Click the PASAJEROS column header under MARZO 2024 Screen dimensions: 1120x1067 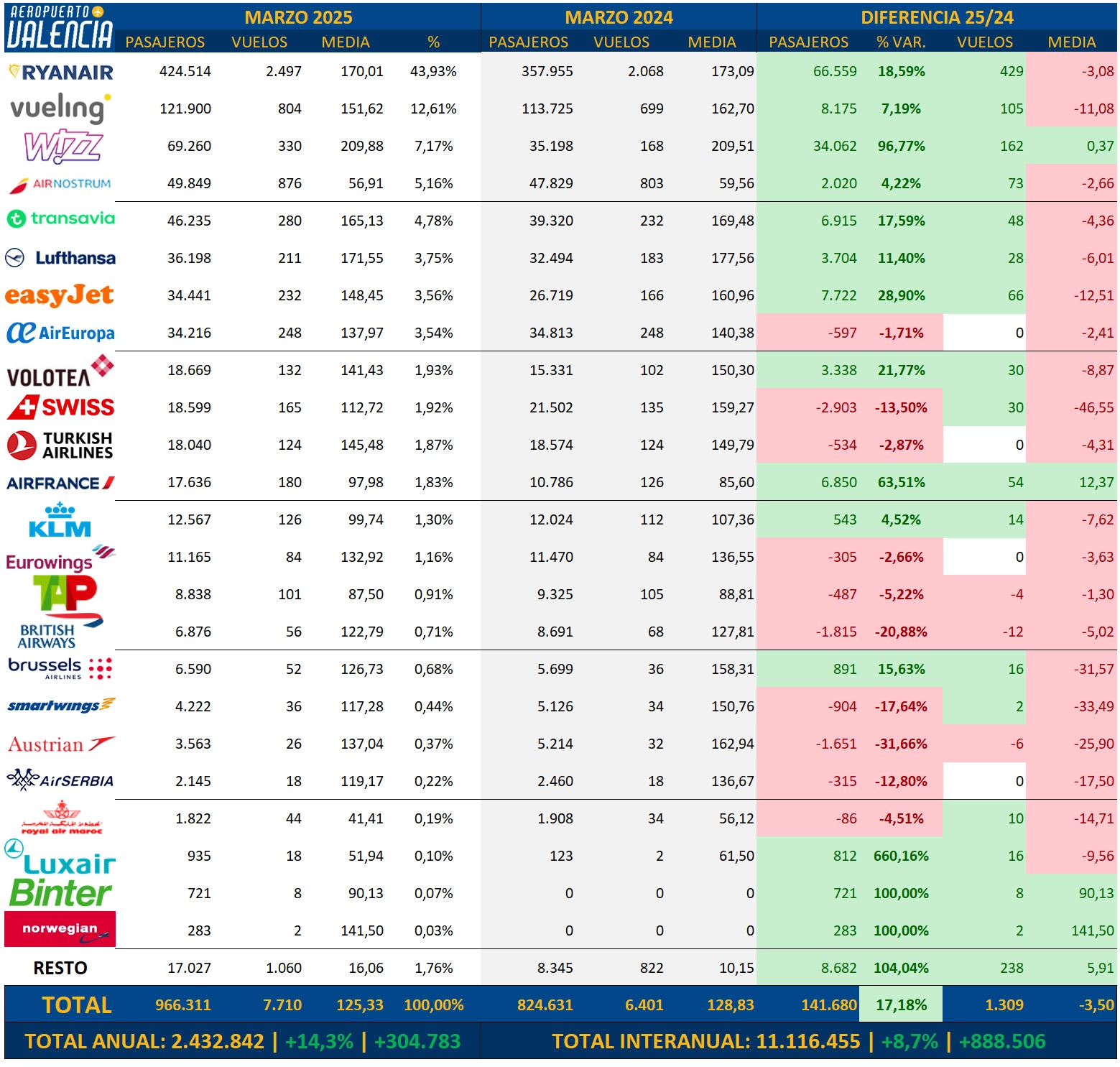[x=528, y=42]
